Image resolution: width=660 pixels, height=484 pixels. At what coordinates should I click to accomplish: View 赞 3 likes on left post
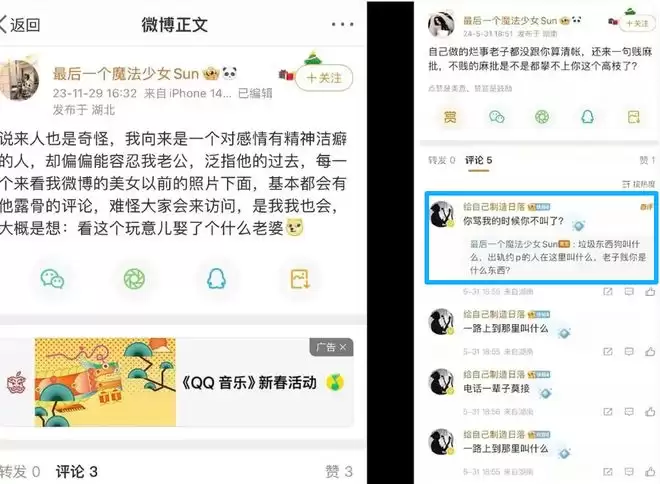point(339,472)
